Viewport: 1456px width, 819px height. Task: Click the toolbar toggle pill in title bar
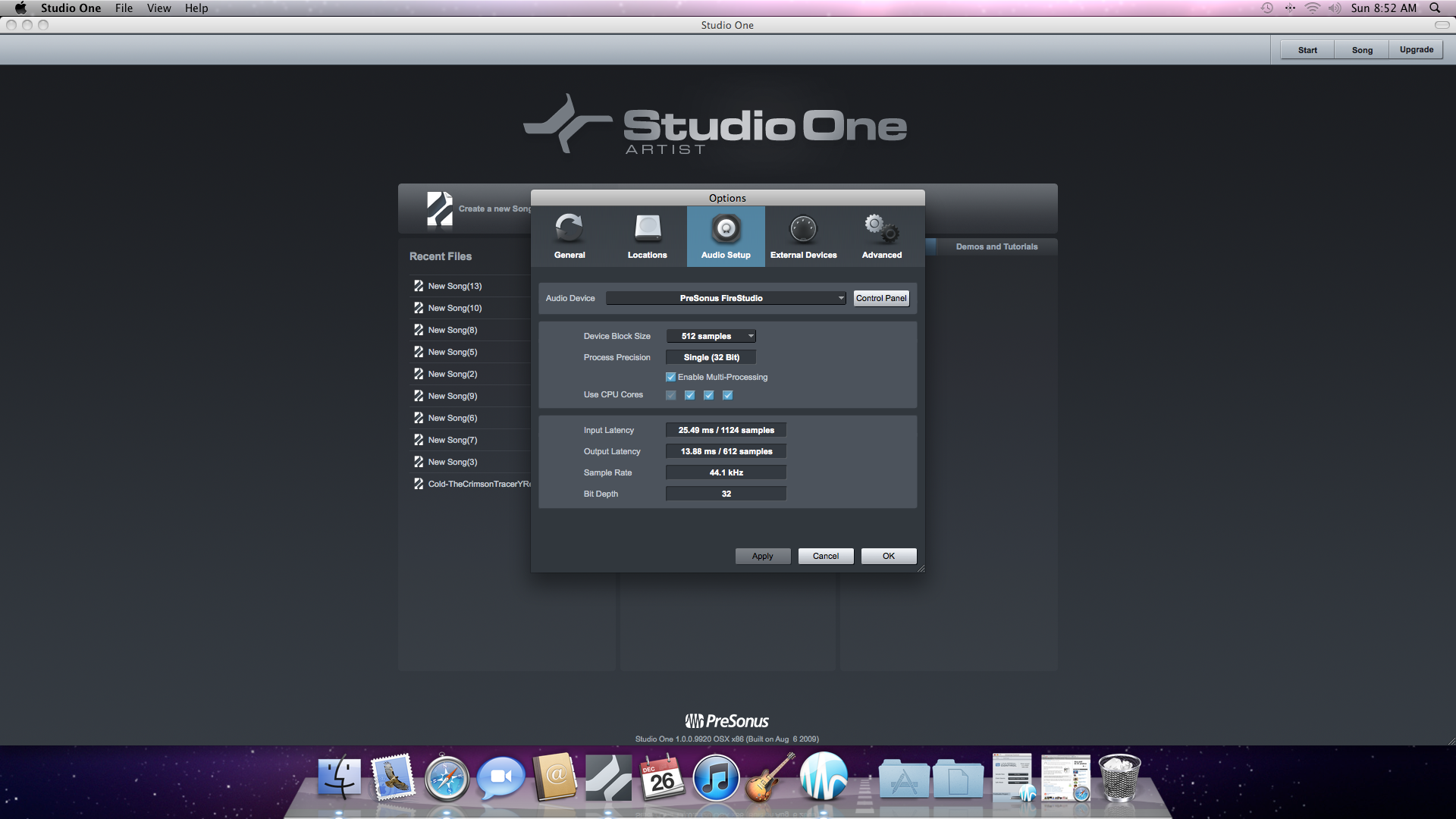coord(1442,25)
